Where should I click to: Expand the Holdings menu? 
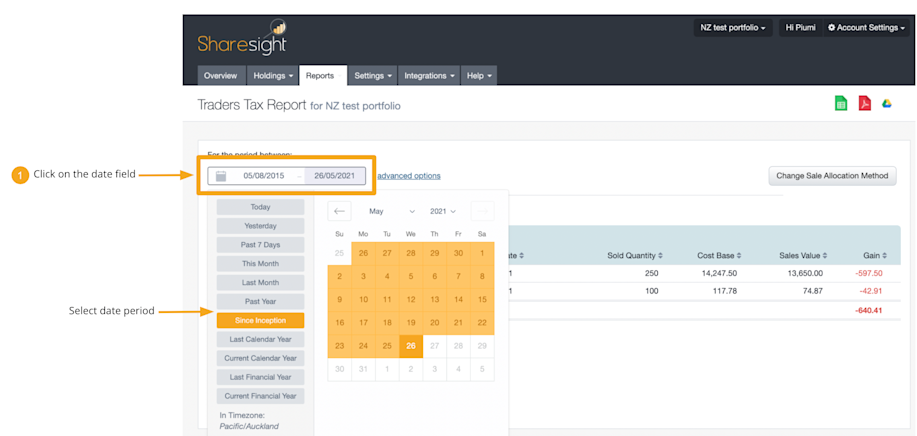(x=274, y=75)
